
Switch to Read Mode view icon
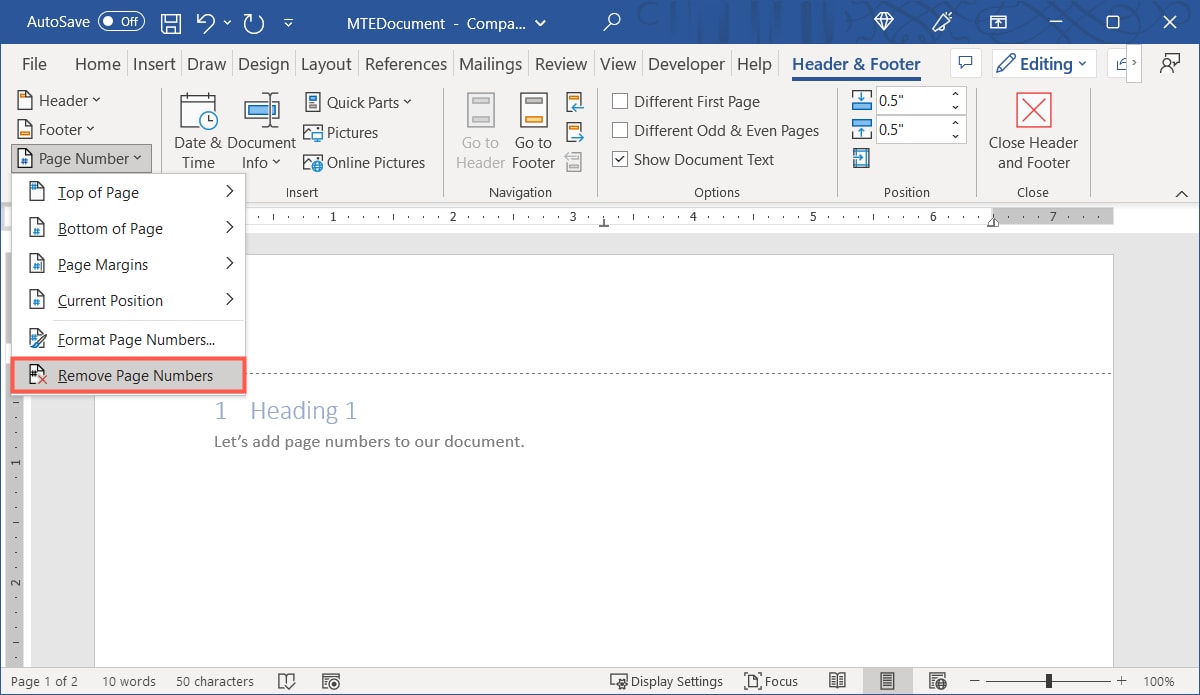coord(838,681)
